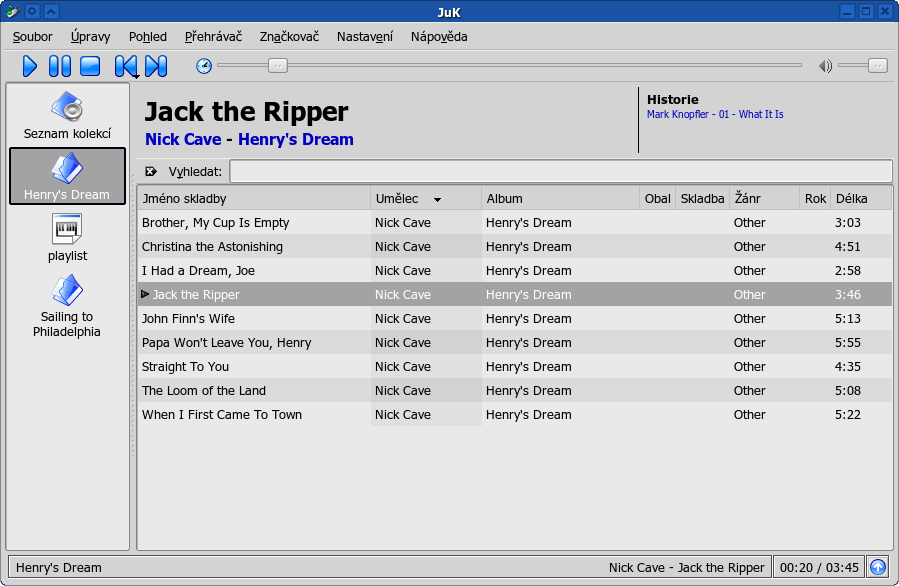Click the Obal column header
This screenshot has height=586, width=899.
point(658,198)
